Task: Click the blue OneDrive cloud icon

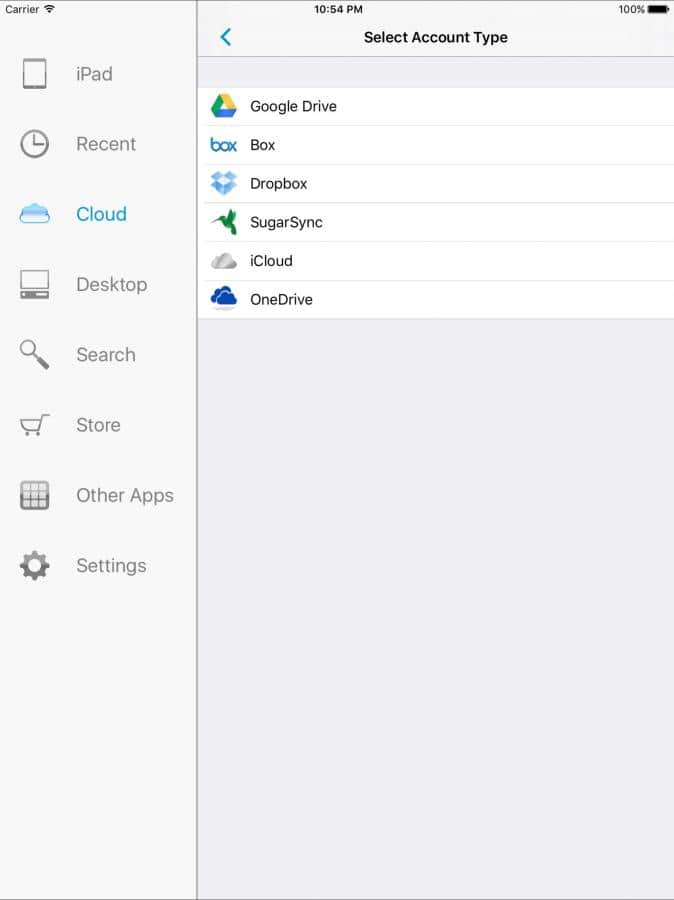Action: 223,299
